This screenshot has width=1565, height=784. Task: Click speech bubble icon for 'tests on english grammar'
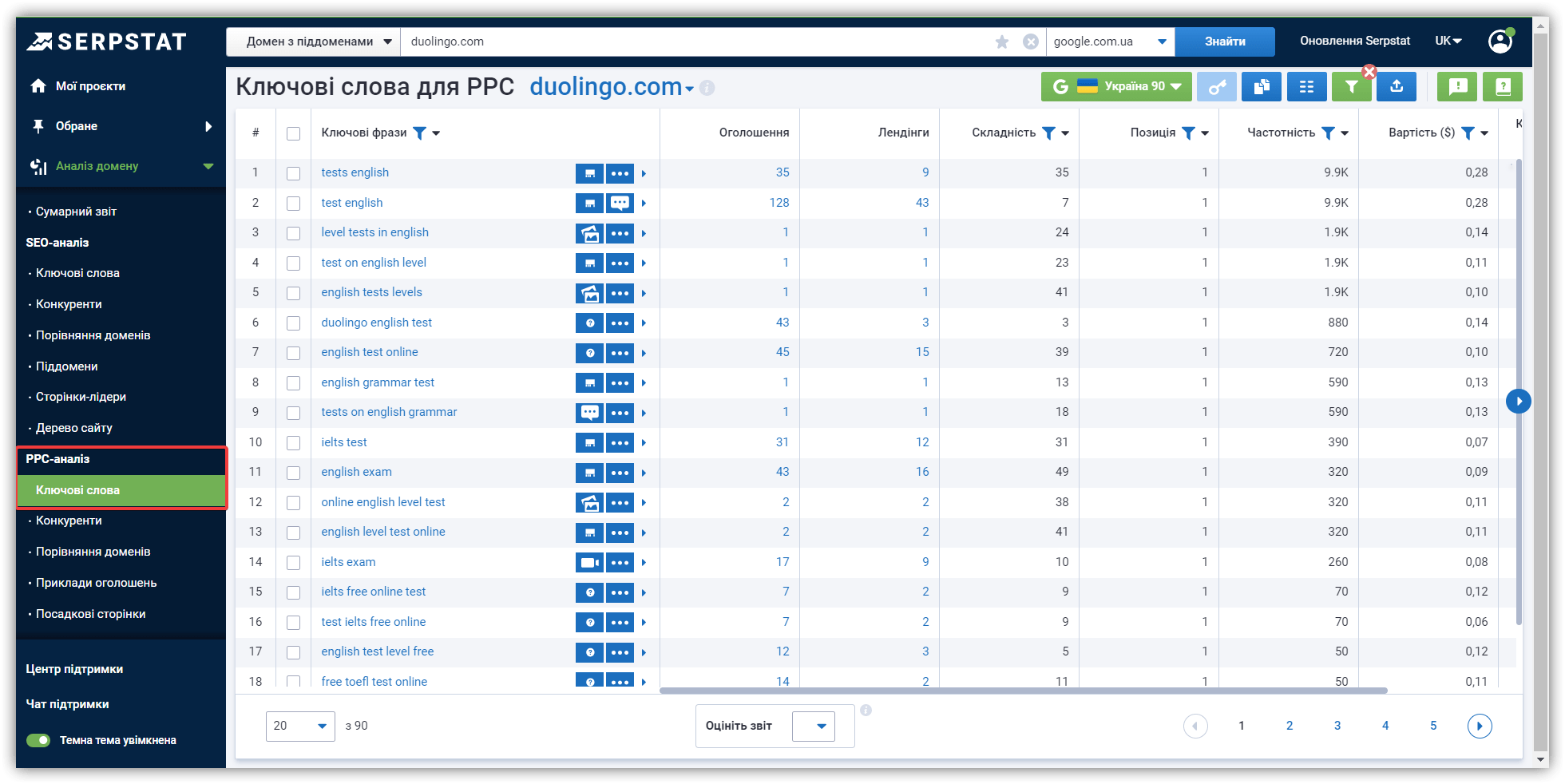[589, 413]
